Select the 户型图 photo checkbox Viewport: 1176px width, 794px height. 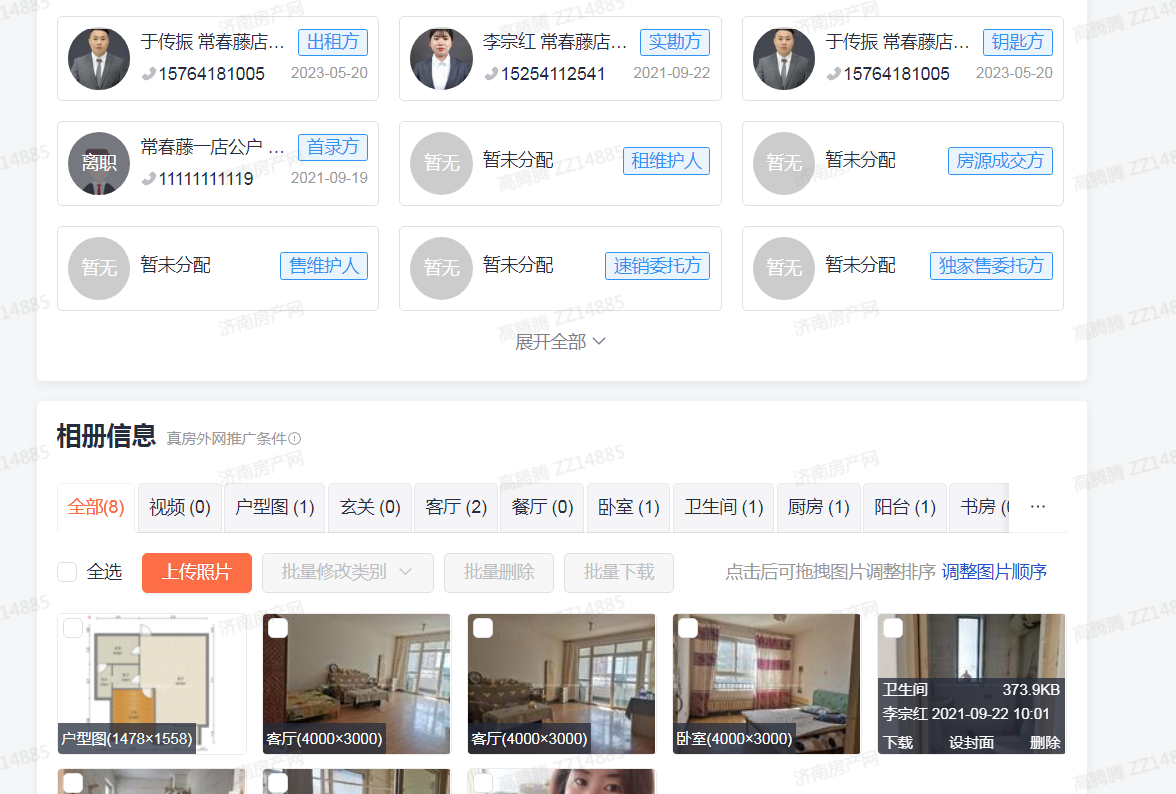73,628
